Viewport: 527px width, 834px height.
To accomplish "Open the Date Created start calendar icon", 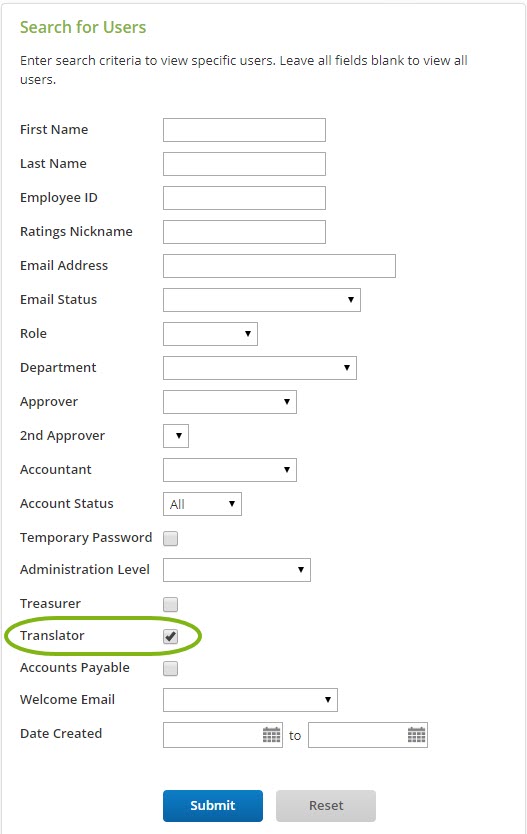I will 272,735.
